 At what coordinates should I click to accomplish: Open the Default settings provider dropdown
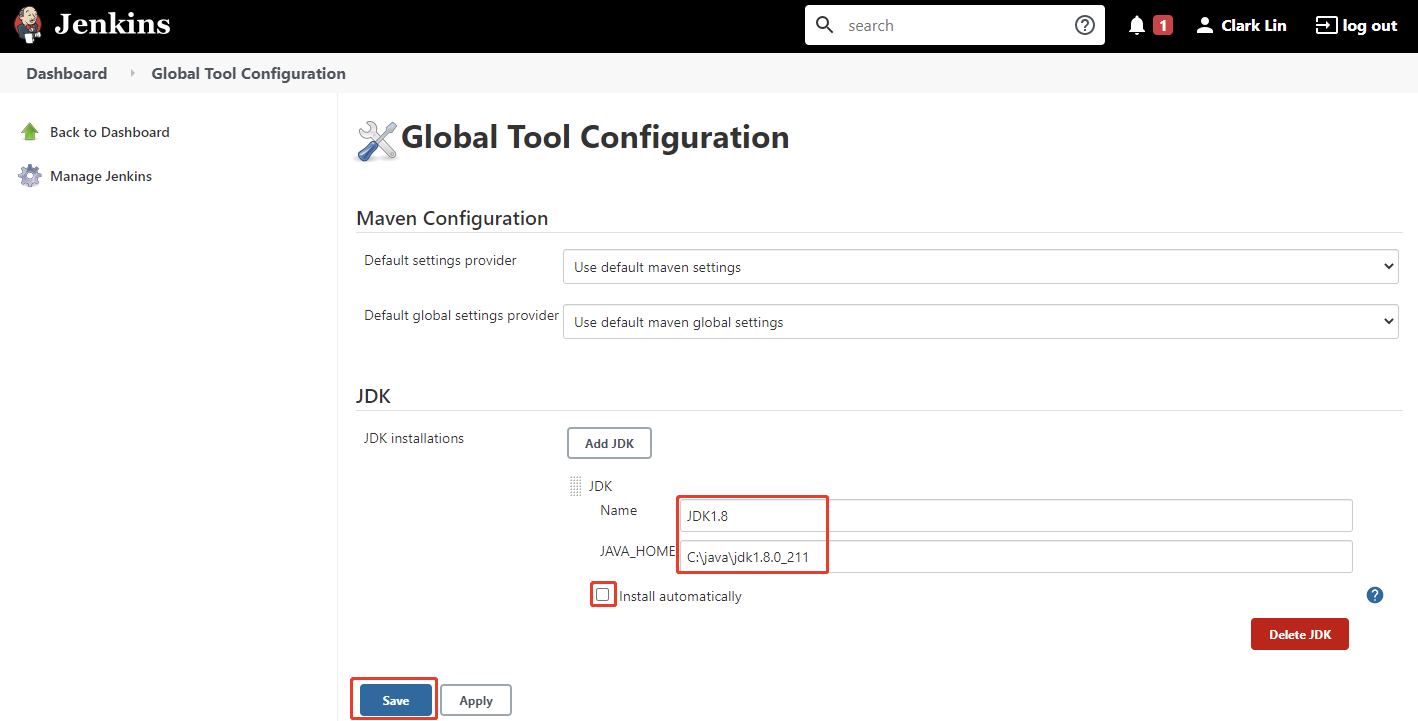pos(980,267)
